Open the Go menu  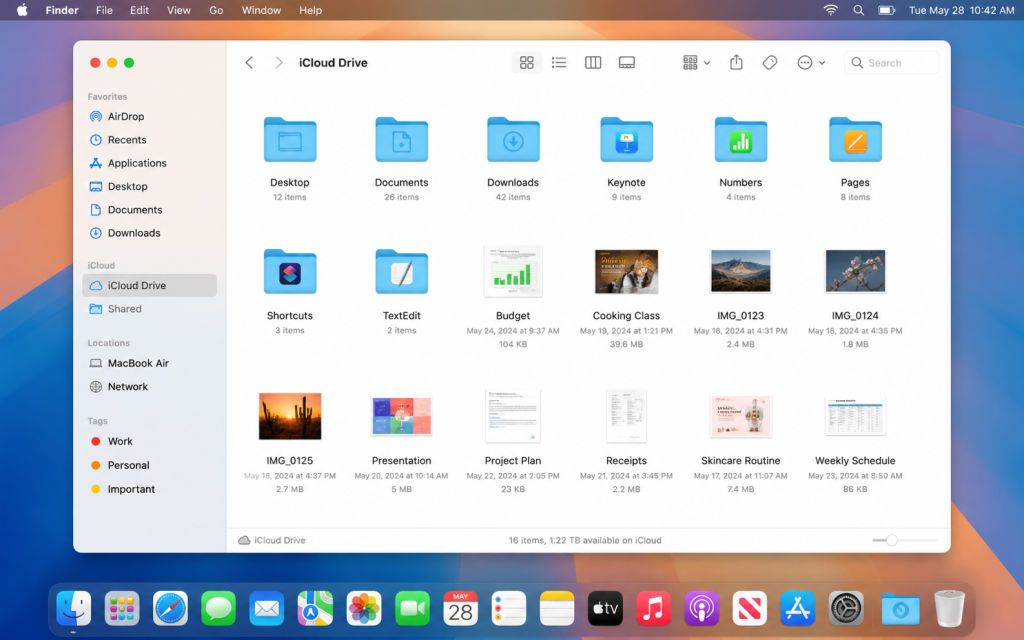point(216,10)
